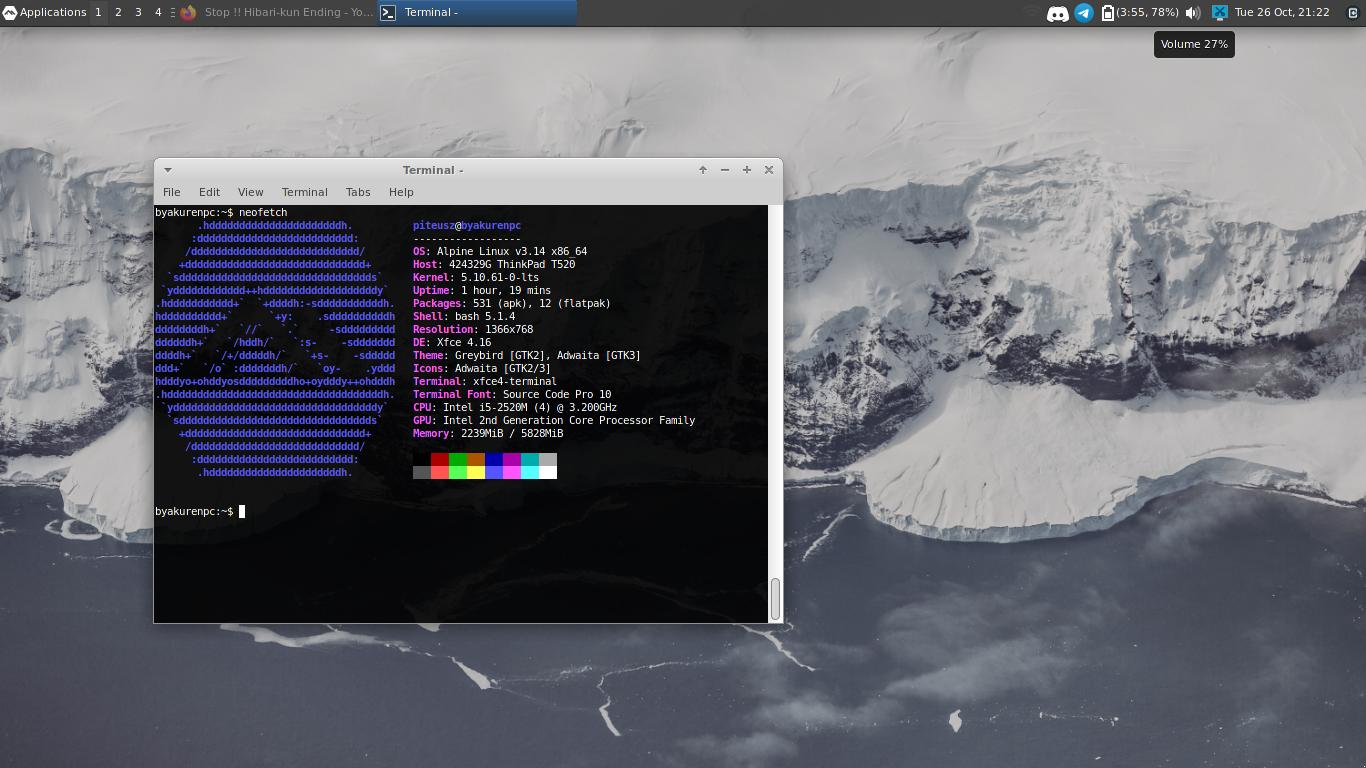Image resolution: width=1366 pixels, height=768 pixels.
Task: Click the terminal icon in the taskbar
Action: tap(388, 12)
